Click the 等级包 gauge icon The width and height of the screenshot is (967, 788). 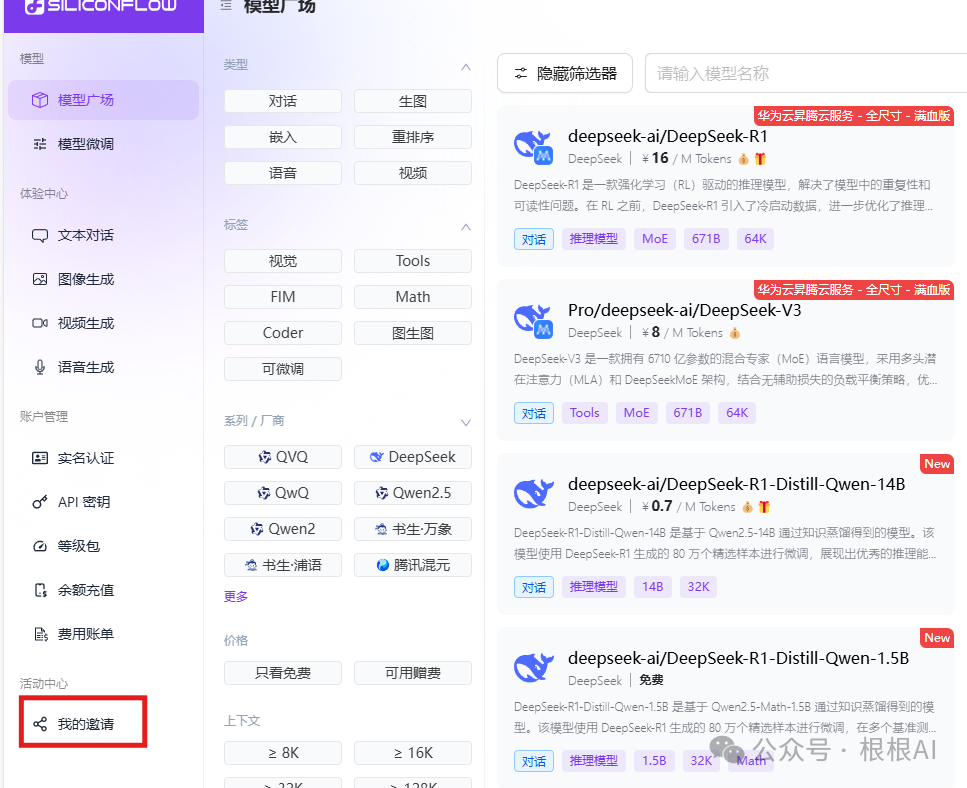[x=40, y=546]
